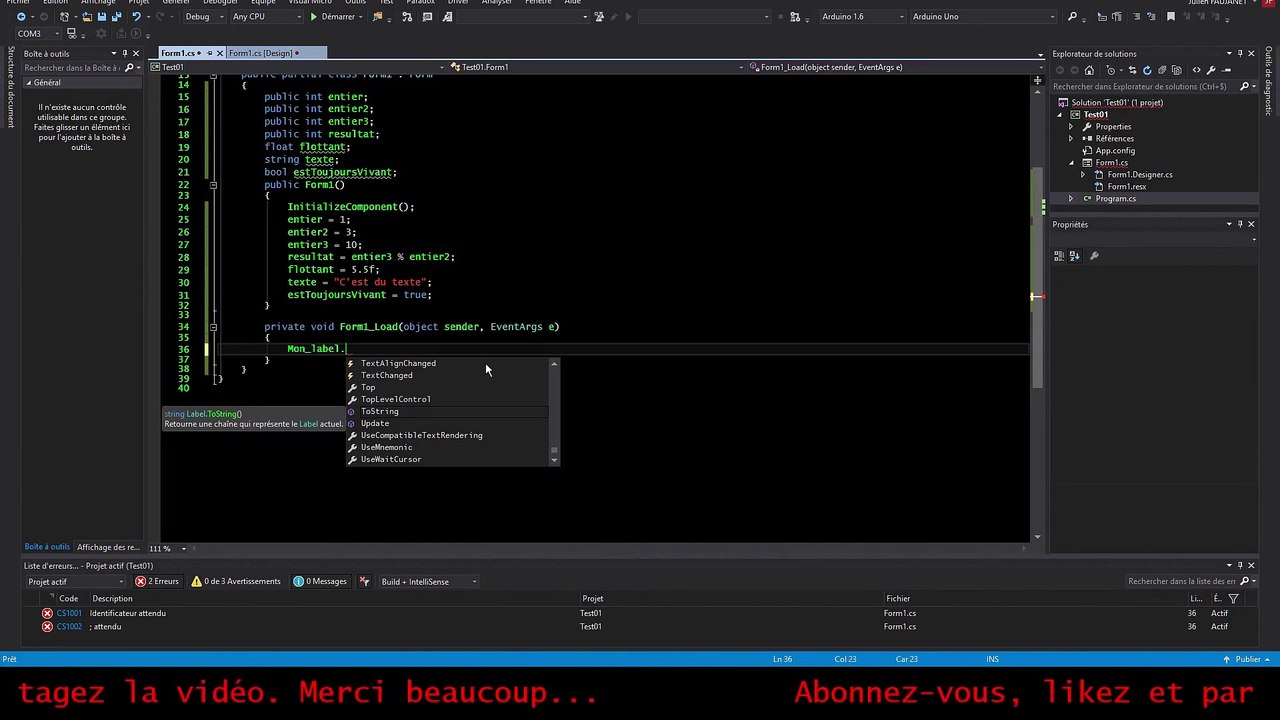Click Show All Files icon in solution explorer
1280x720 pixels.
point(1176,70)
